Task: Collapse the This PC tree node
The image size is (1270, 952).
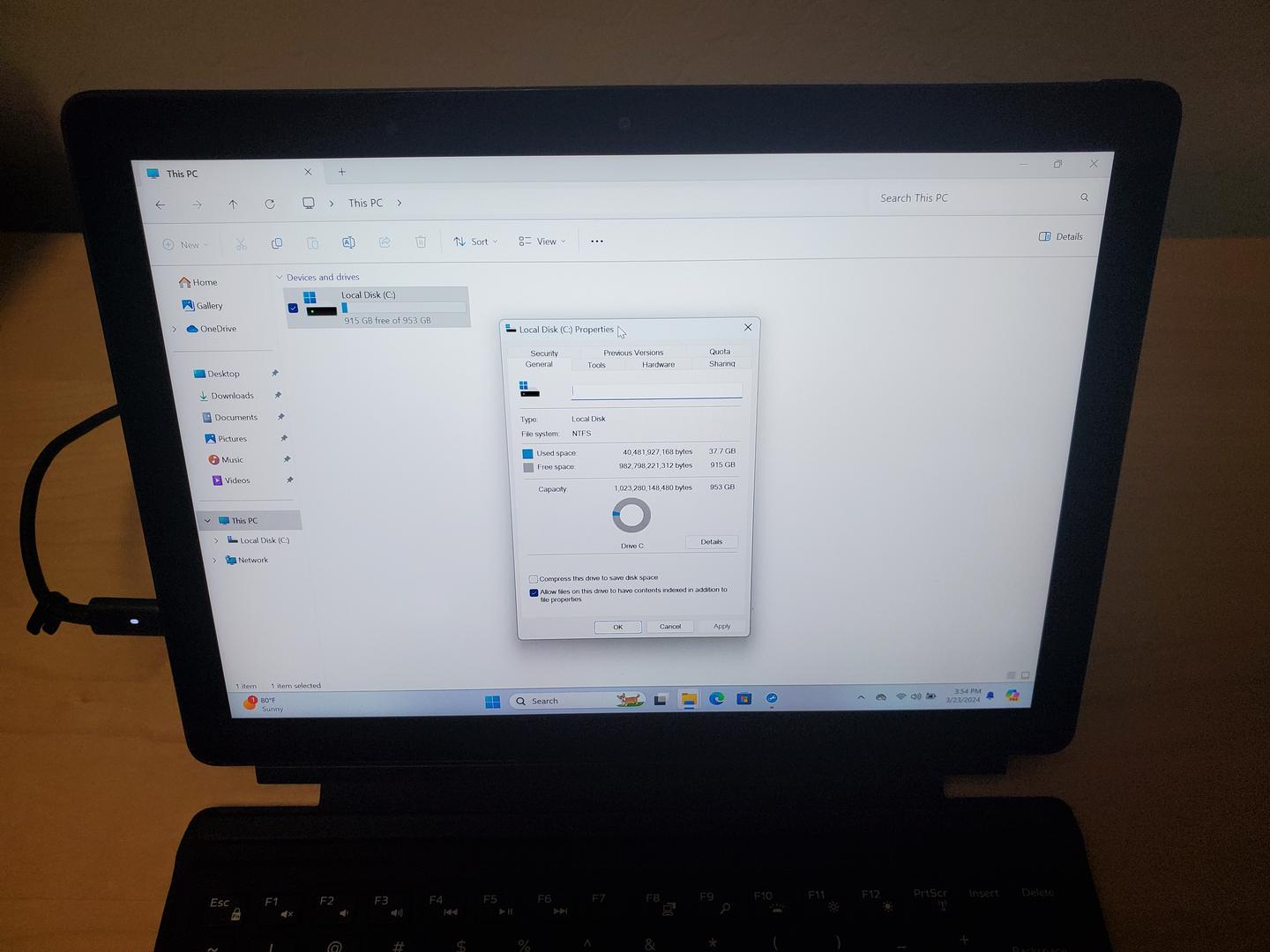Action: click(x=207, y=521)
